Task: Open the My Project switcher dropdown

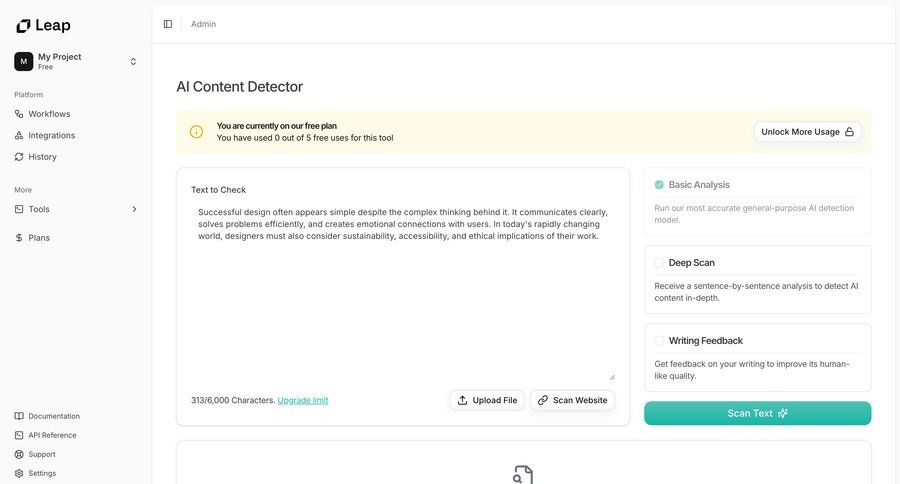Action: tap(133, 61)
